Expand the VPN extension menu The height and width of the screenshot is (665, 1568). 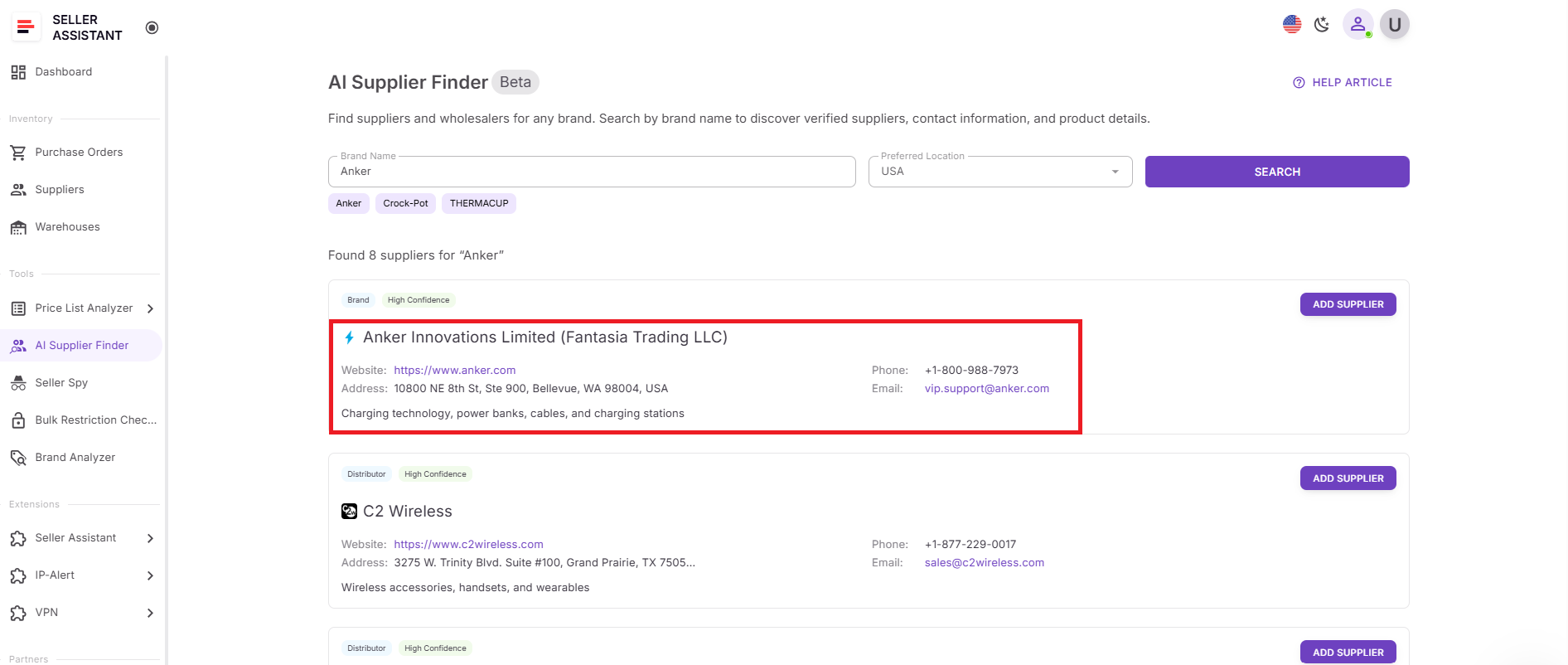150,613
